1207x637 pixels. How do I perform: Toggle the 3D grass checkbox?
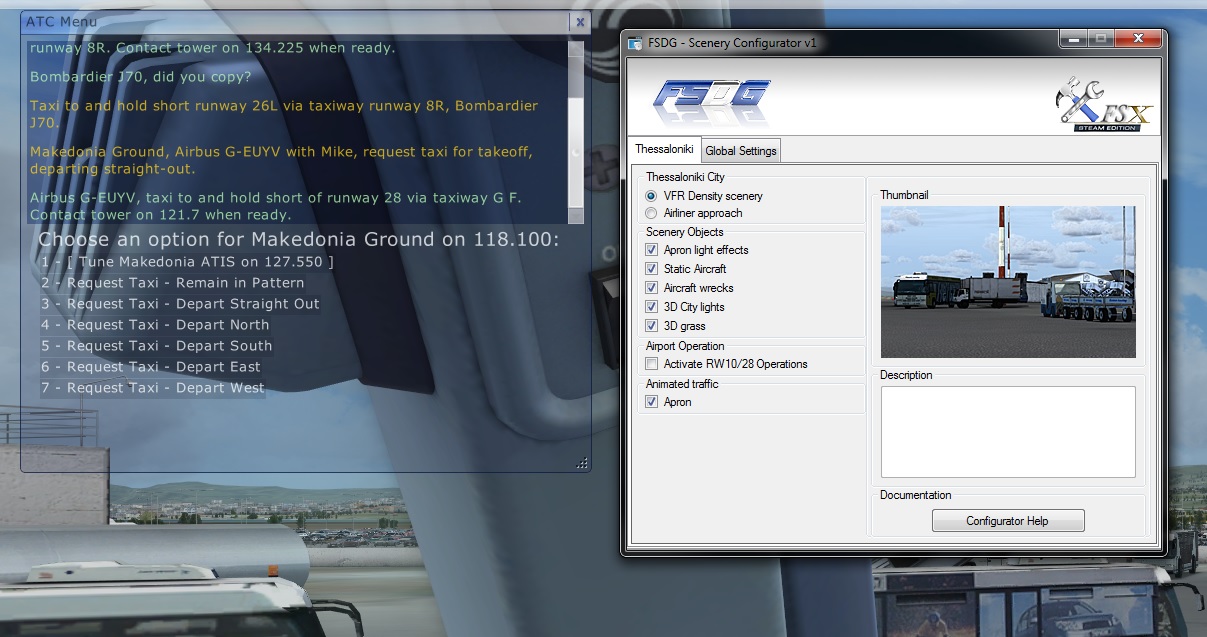652,326
